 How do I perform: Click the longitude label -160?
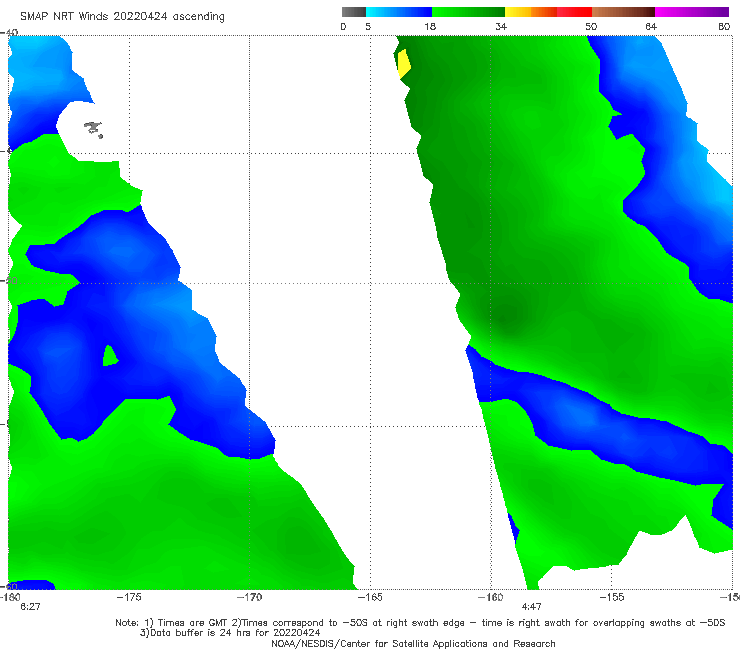point(491,597)
